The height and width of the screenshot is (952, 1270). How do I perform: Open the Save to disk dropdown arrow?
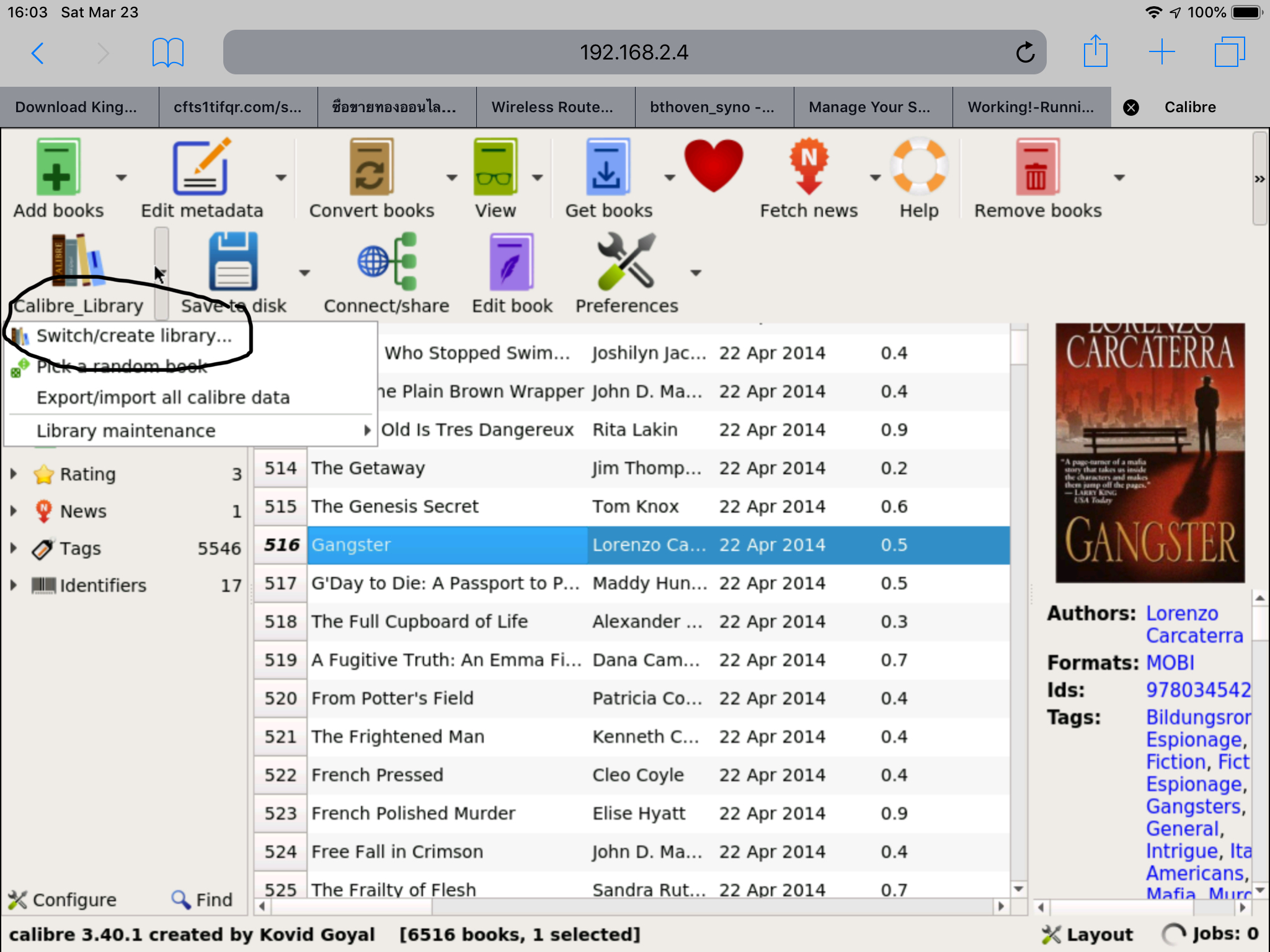304,273
